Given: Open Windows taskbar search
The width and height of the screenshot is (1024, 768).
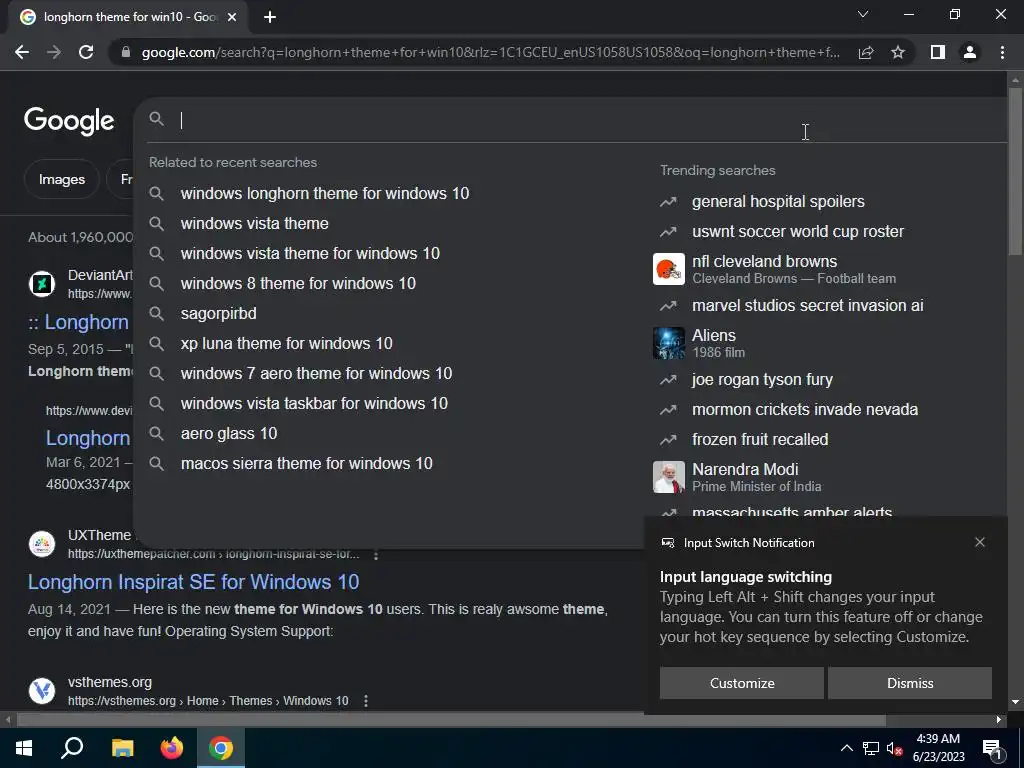Looking at the screenshot, I should tap(72, 748).
